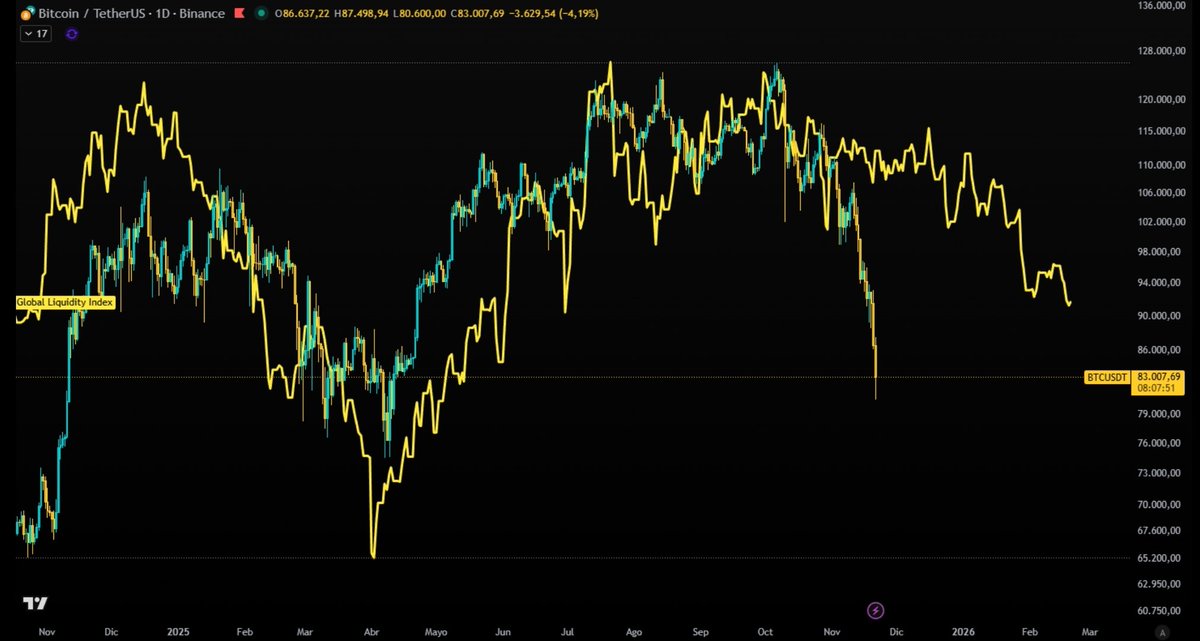Click the 136.000,00 price axis label
The height and width of the screenshot is (641, 1200).
pos(1162,6)
